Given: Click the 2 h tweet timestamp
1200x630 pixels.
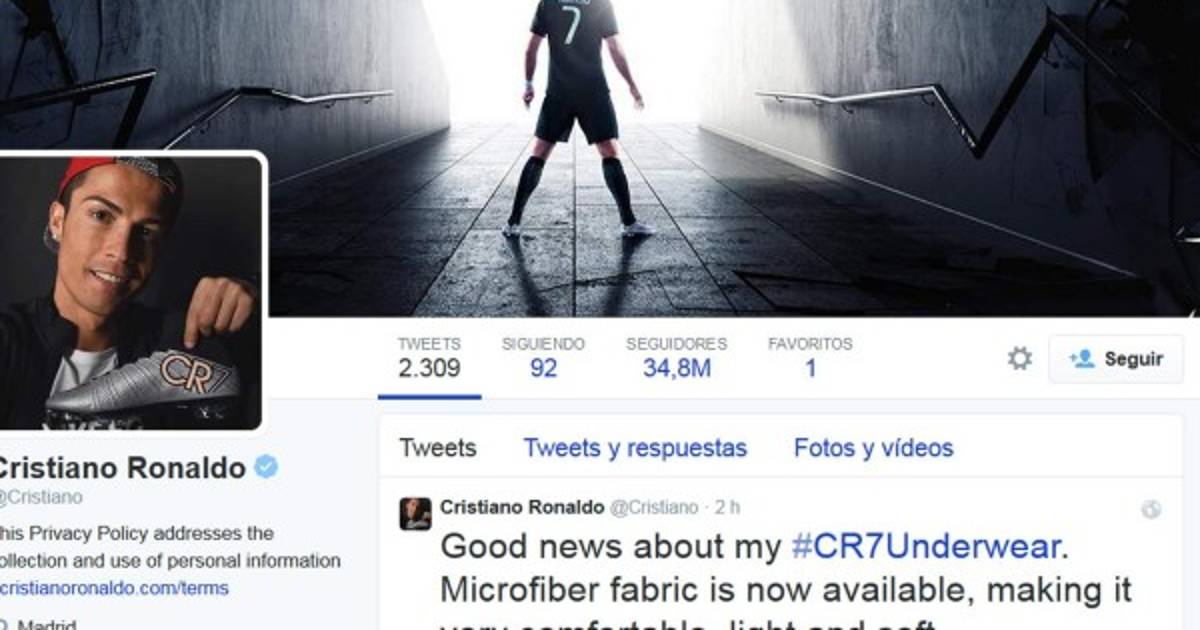Looking at the screenshot, I should click(x=727, y=507).
